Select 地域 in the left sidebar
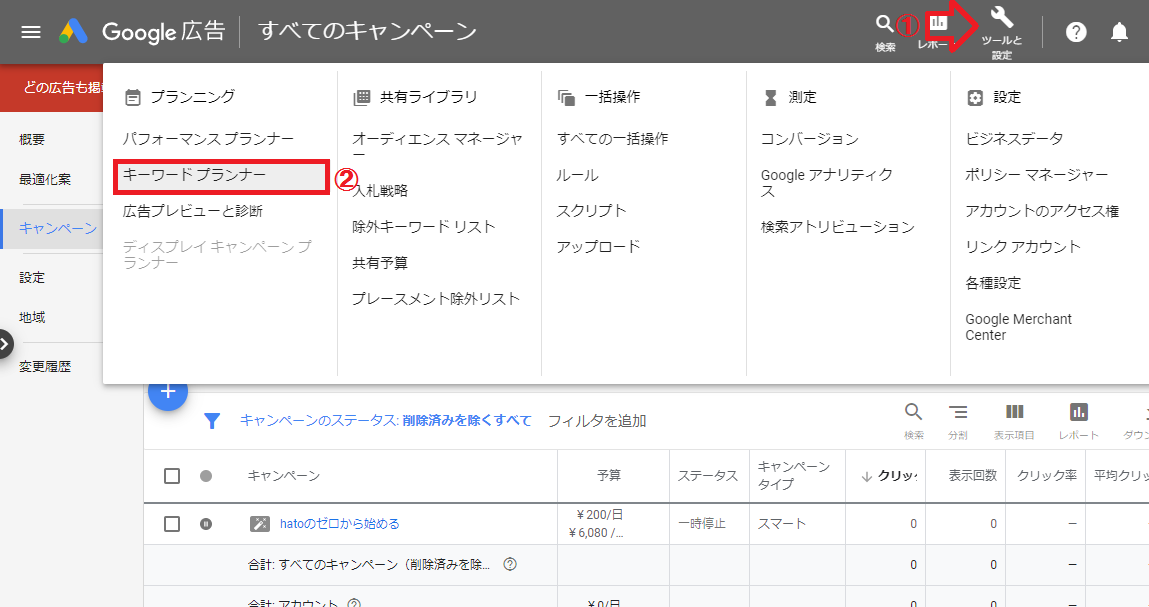Image resolution: width=1149 pixels, height=607 pixels. pyautogui.click(x=32, y=317)
